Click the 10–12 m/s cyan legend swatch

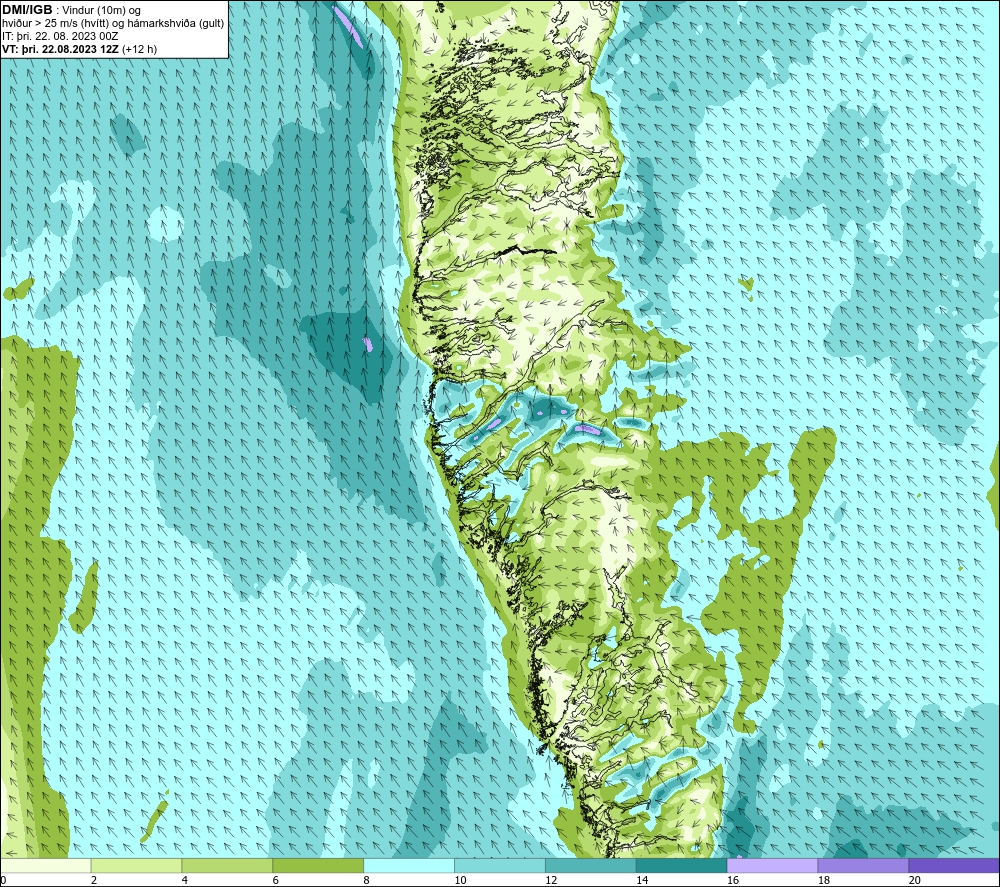(x=500, y=866)
